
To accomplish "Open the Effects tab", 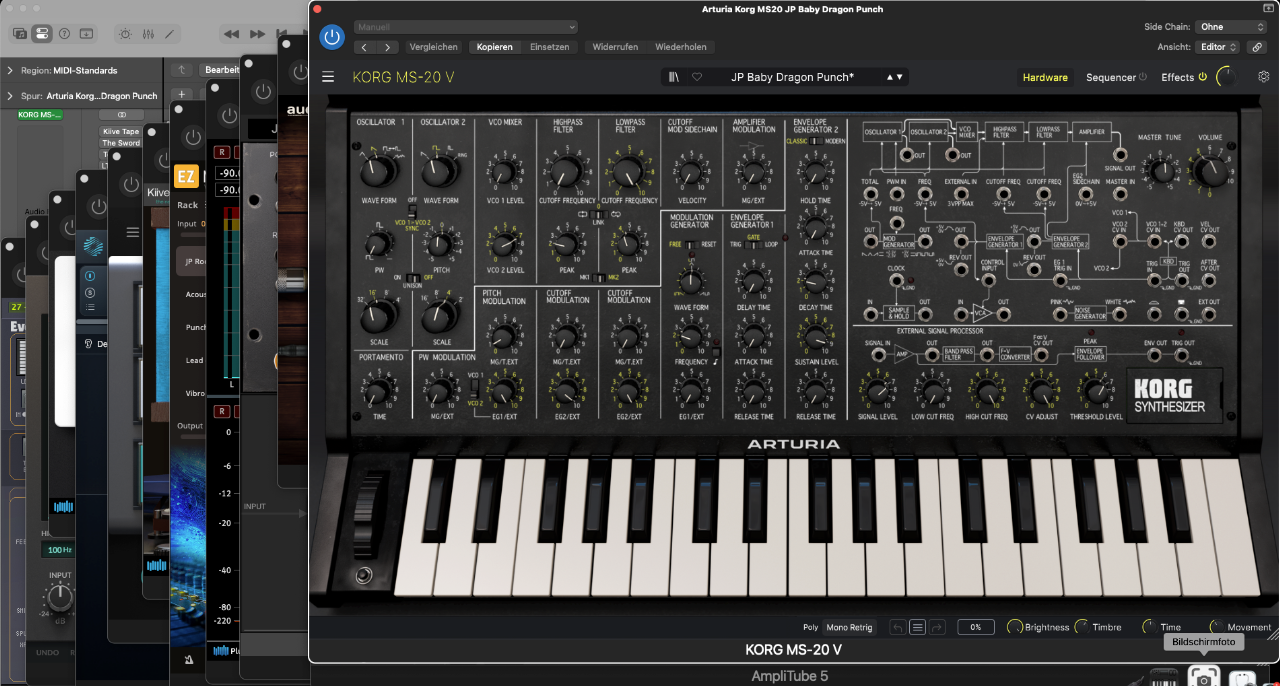I will tap(1177, 77).
